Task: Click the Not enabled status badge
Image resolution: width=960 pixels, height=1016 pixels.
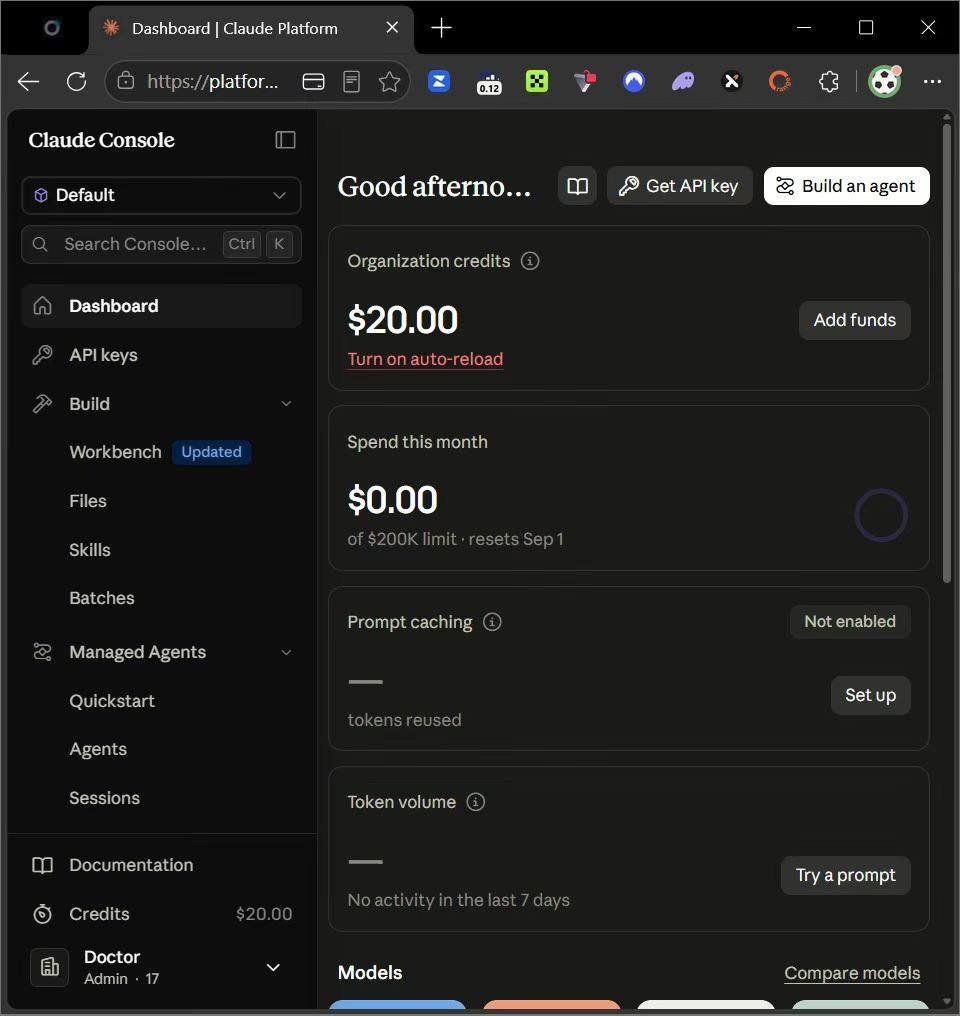Action: pos(850,621)
